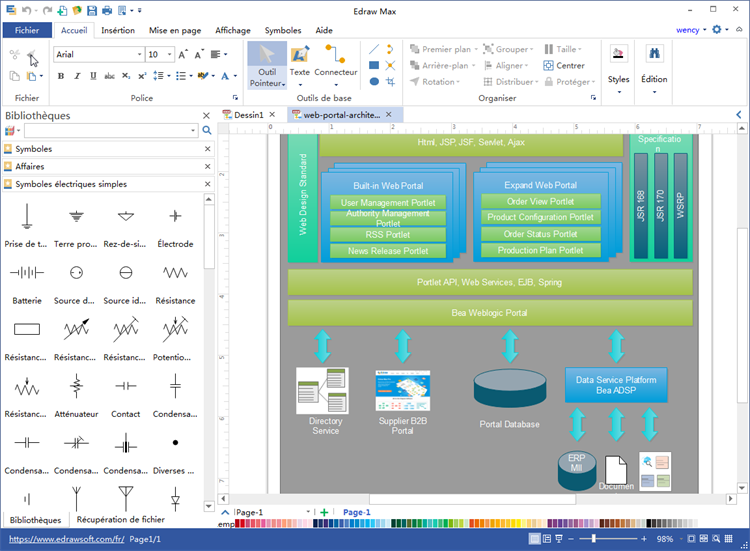Choose the Connecteur tool
Screen dimensions: 750x551
point(336,62)
